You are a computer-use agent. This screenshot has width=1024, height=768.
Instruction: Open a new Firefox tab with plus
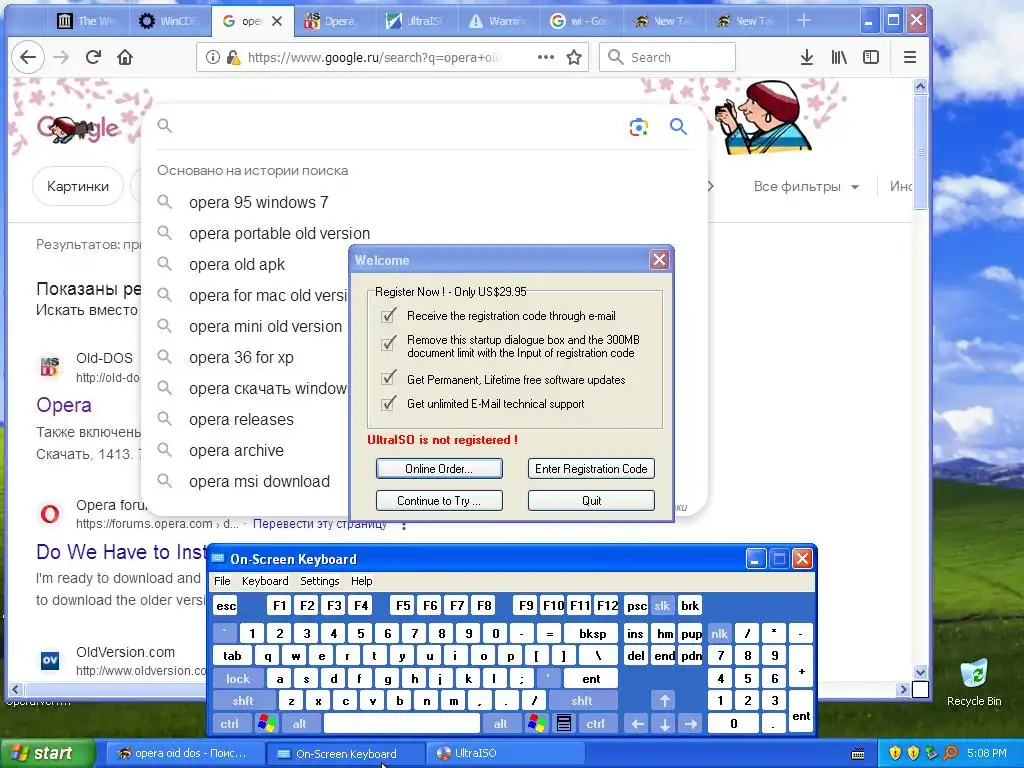pyautogui.click(x=804, y=21)
